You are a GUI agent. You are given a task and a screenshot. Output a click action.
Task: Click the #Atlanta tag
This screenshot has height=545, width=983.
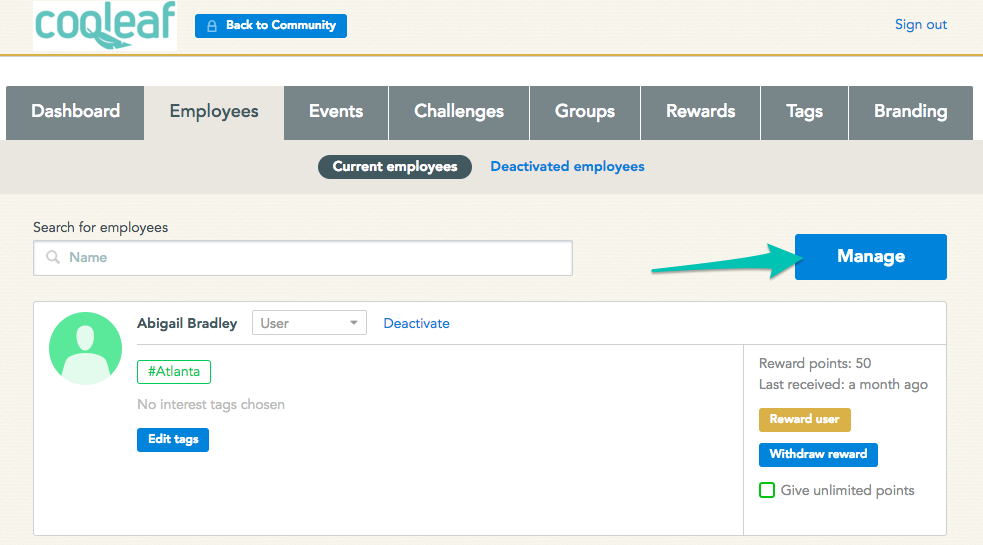[x=174, y=371]
